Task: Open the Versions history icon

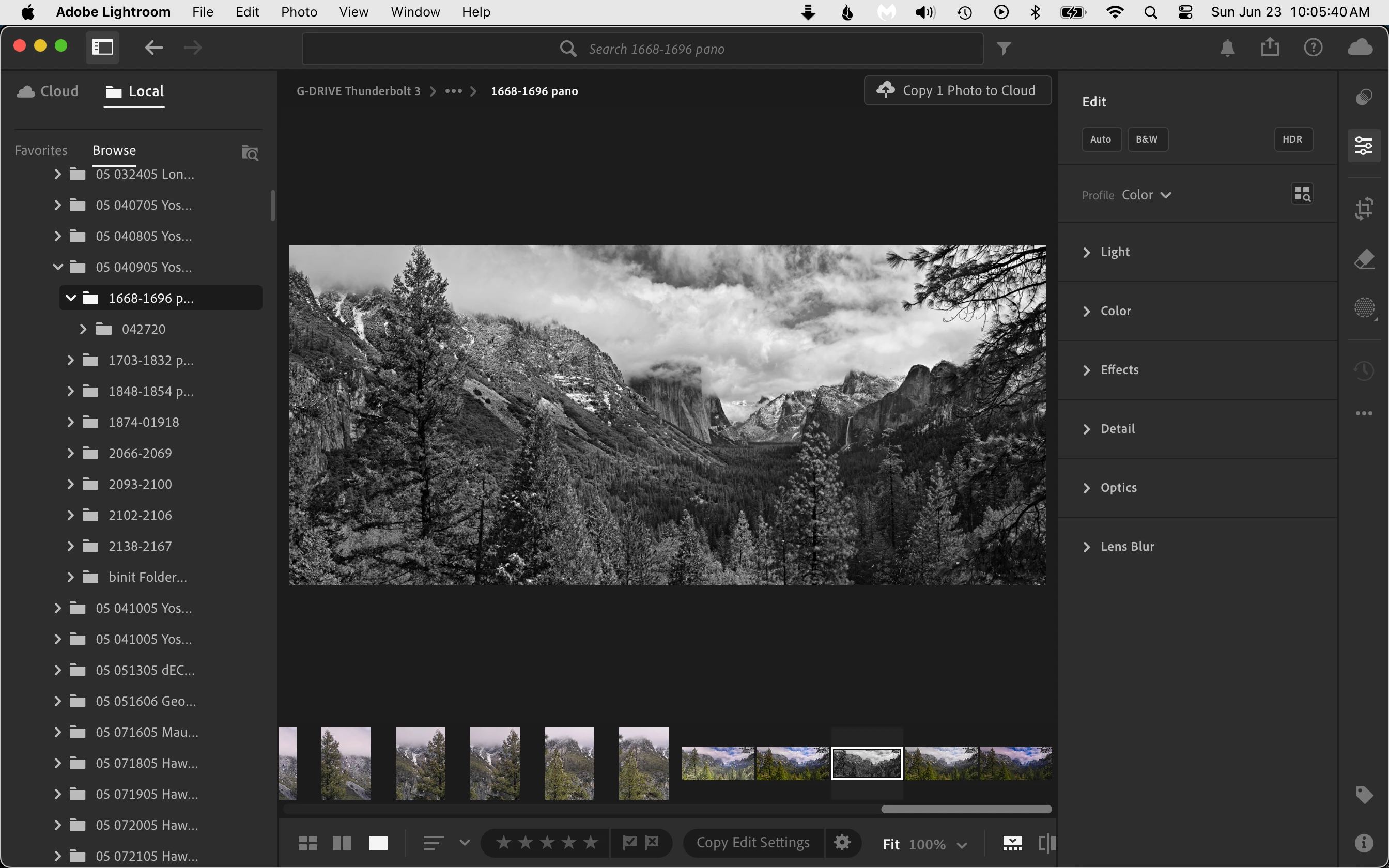Action: 1364,370
